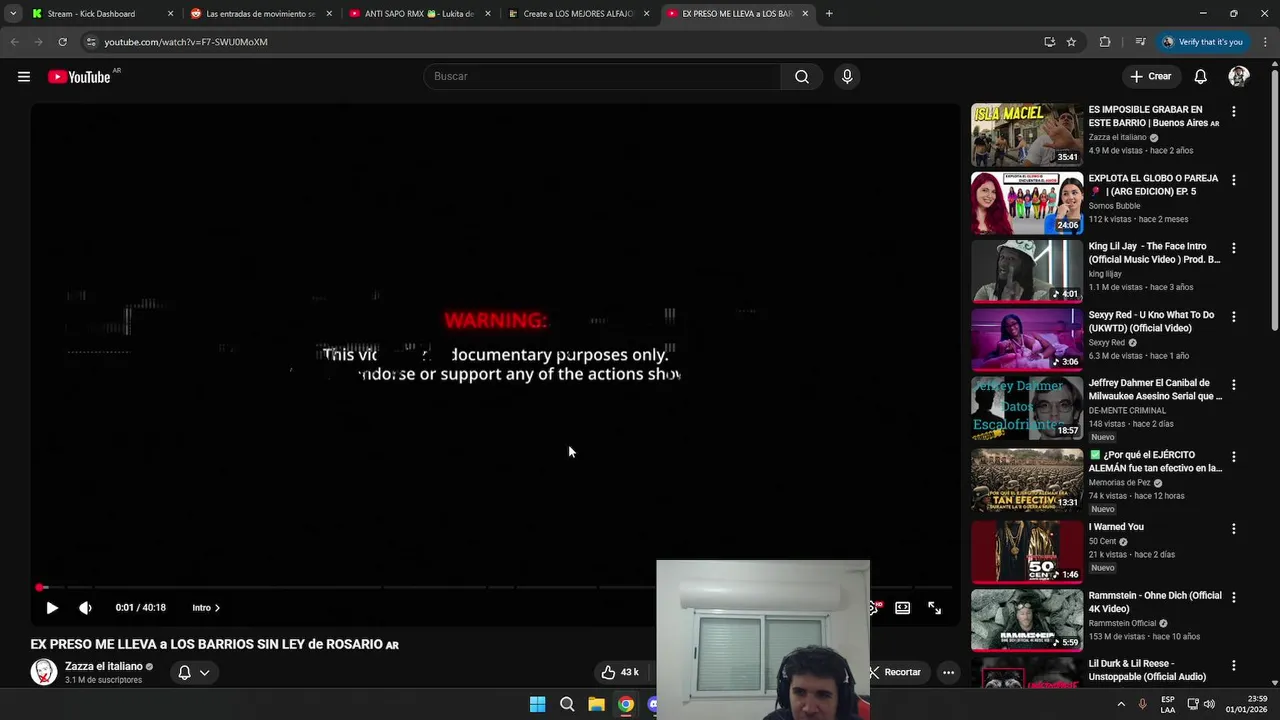This screenshot has width=1280, height=720.
Task: Open the media controls icon in Chrome toolbar
Action: (x=1140, y=42)
